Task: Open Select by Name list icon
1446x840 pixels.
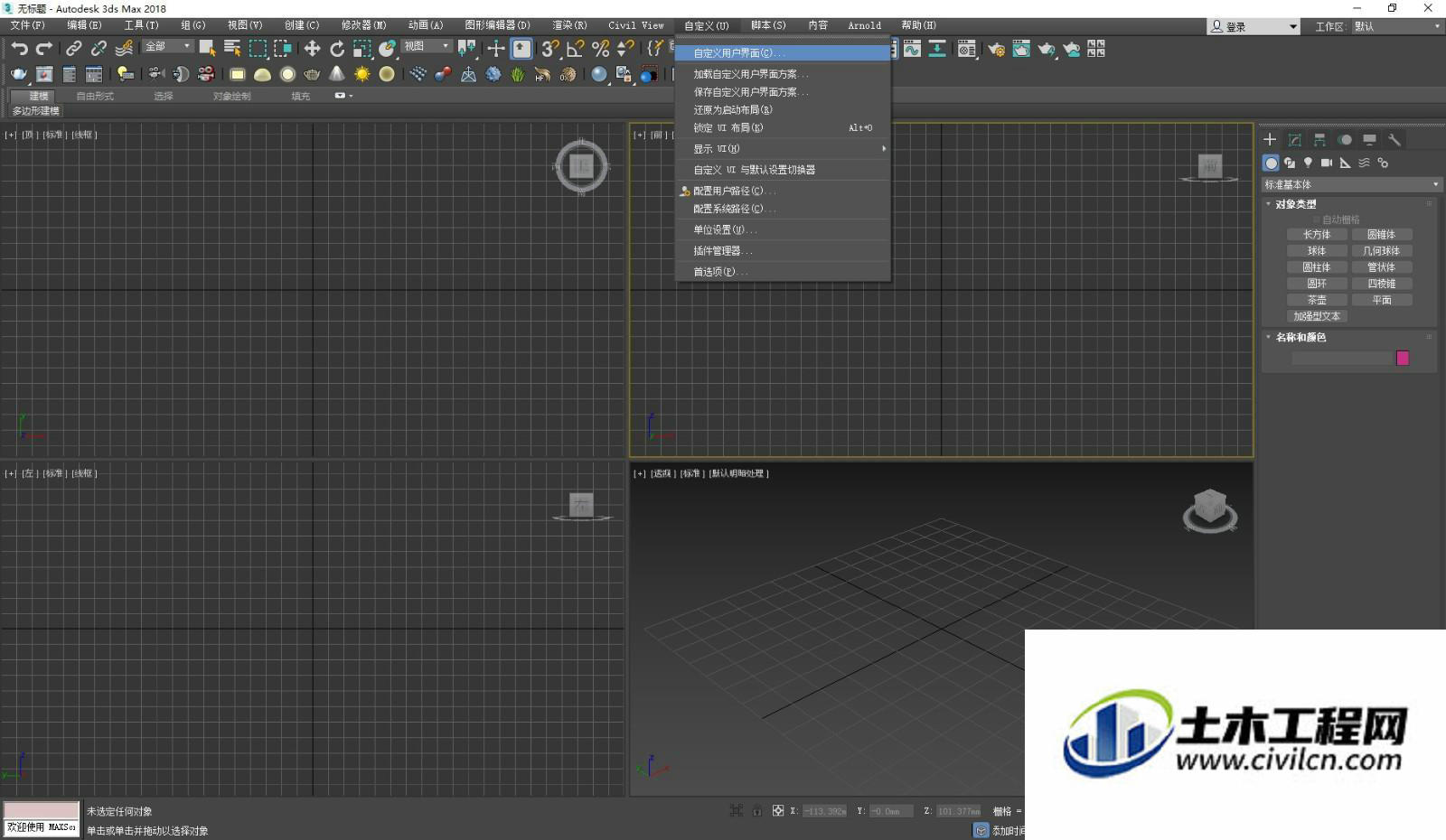Action: pyautogui.click(x=232, y=49)
